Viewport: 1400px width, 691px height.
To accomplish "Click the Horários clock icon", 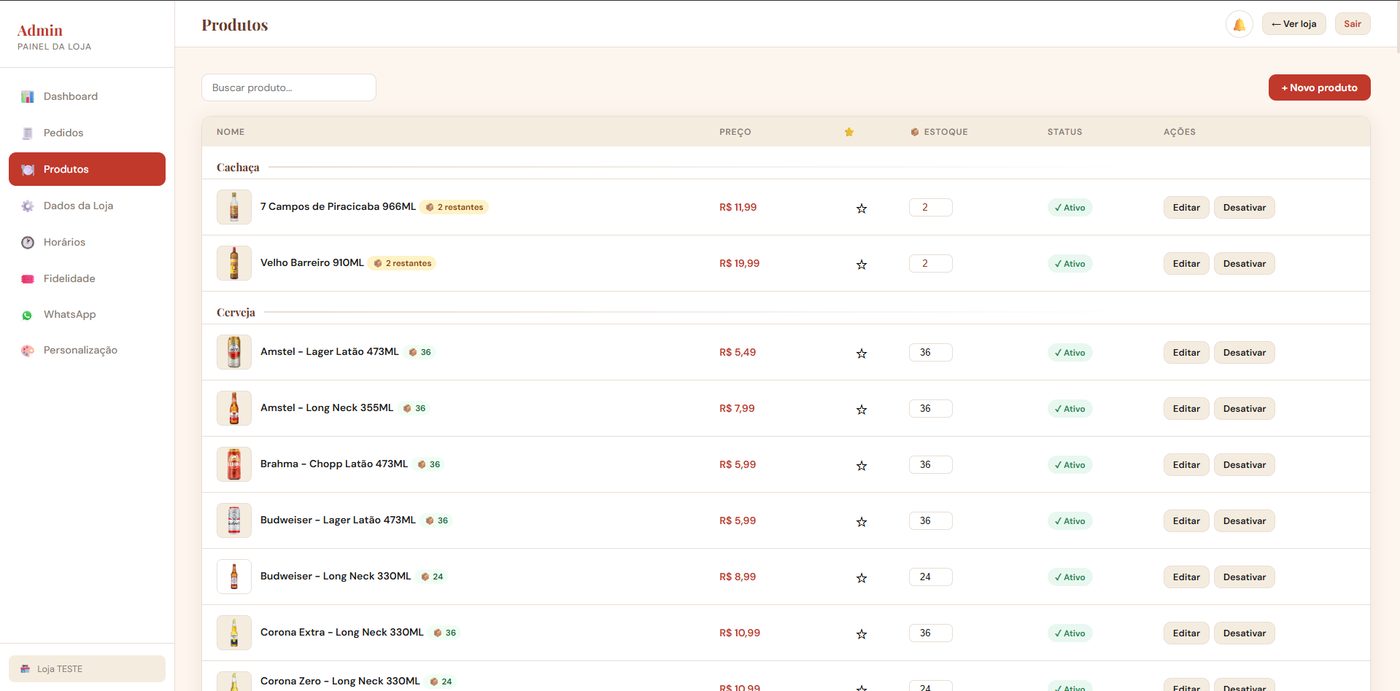I will tap(28, 242).
